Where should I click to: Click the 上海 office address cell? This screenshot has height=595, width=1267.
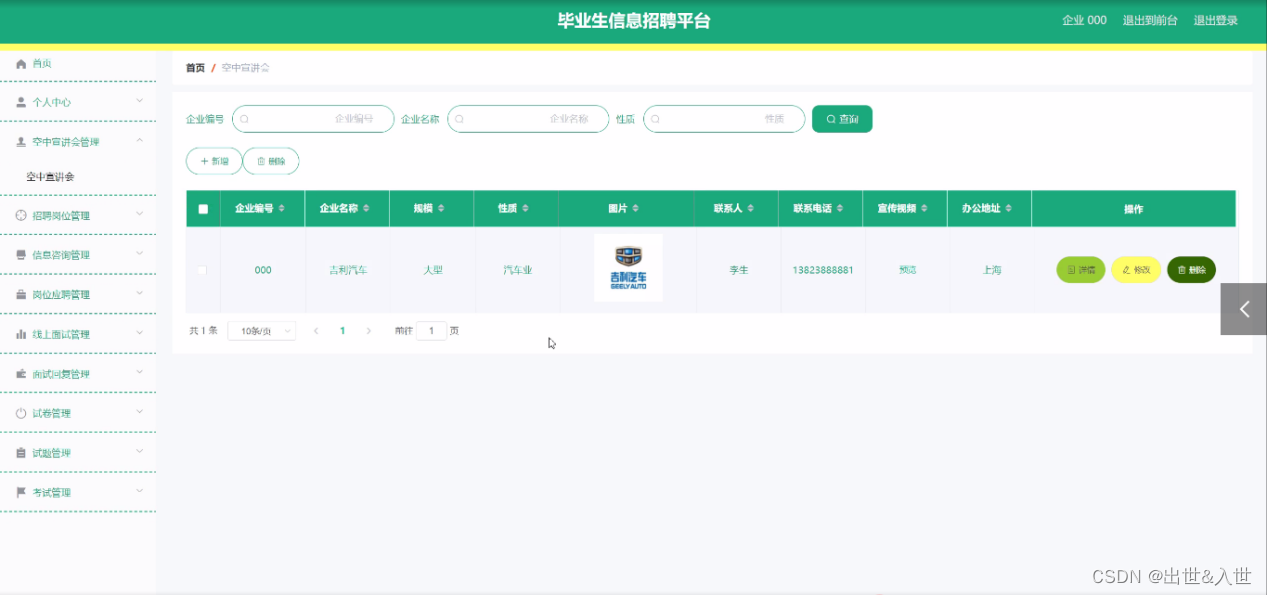991,270
